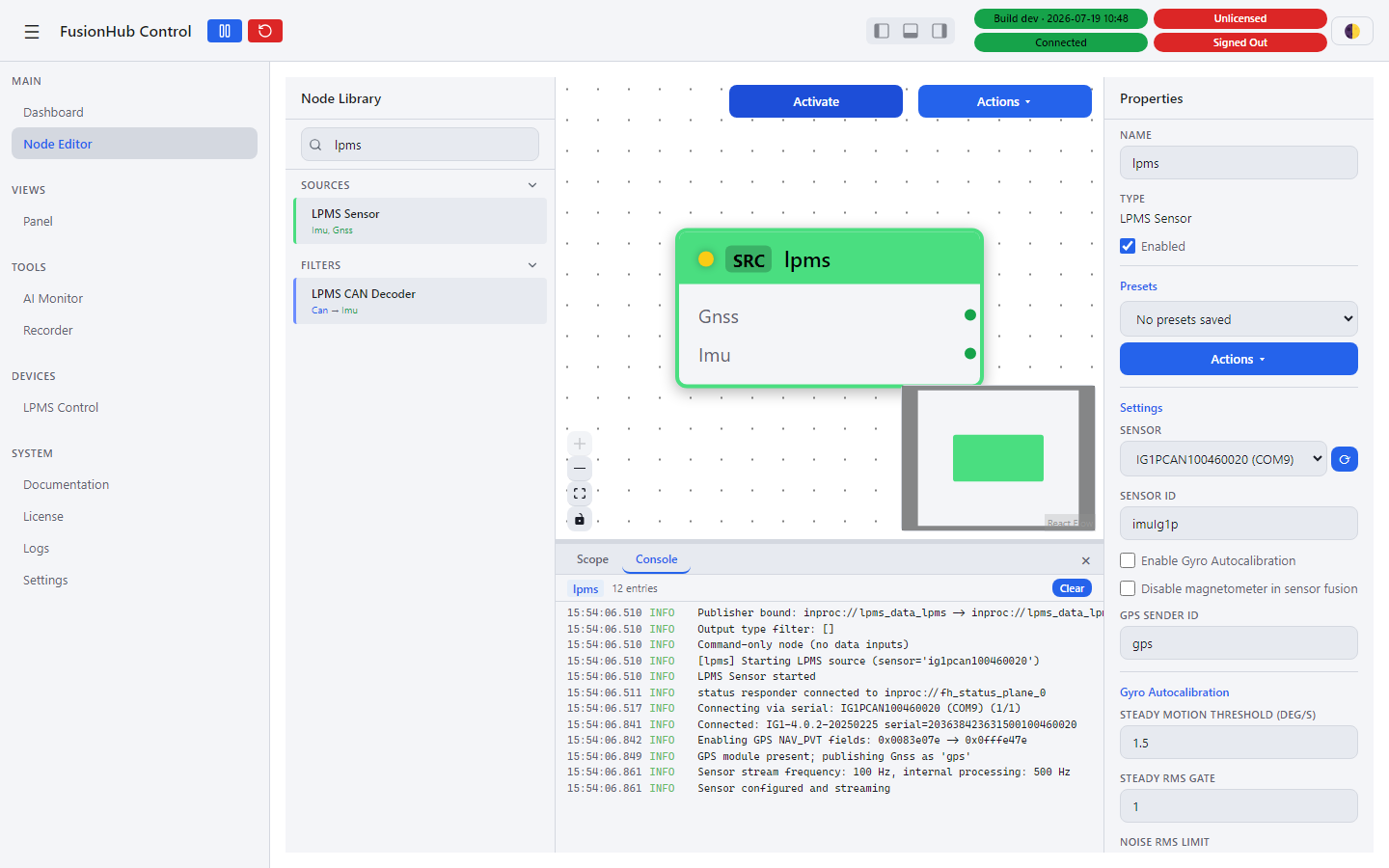Viewport: 1389px width, 868px height.
Task: Fit view on the node canvas
Action: coord(580,493)
